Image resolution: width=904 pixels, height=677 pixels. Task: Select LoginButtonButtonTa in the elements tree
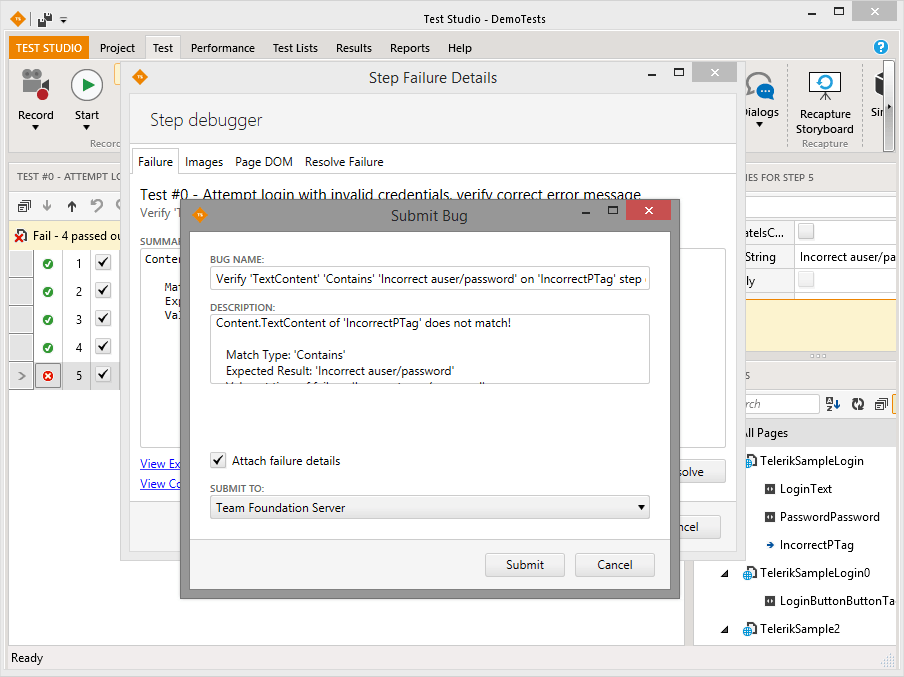click(x=837, y=601)
